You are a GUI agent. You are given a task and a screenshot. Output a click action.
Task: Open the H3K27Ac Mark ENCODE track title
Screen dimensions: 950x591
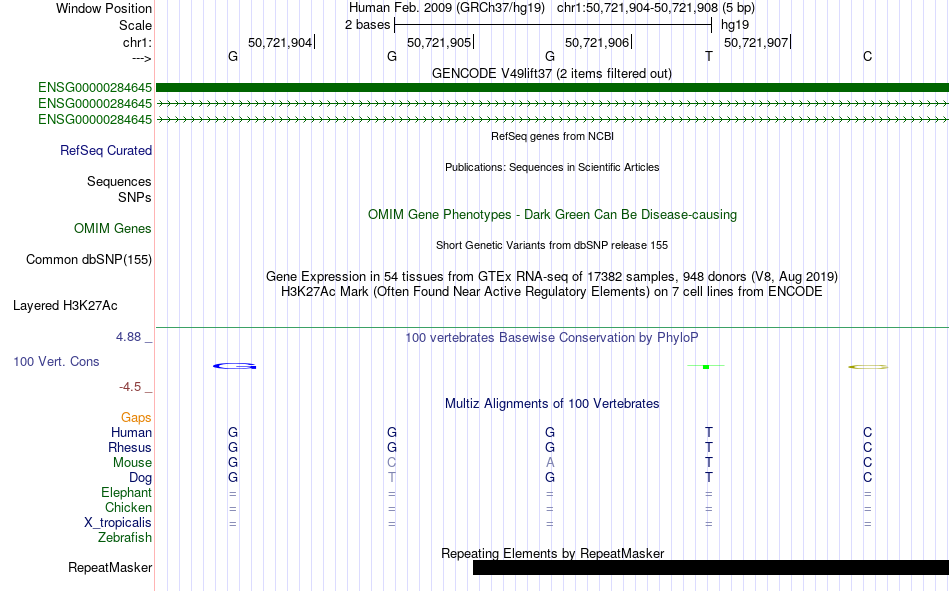tap(551, 292)
